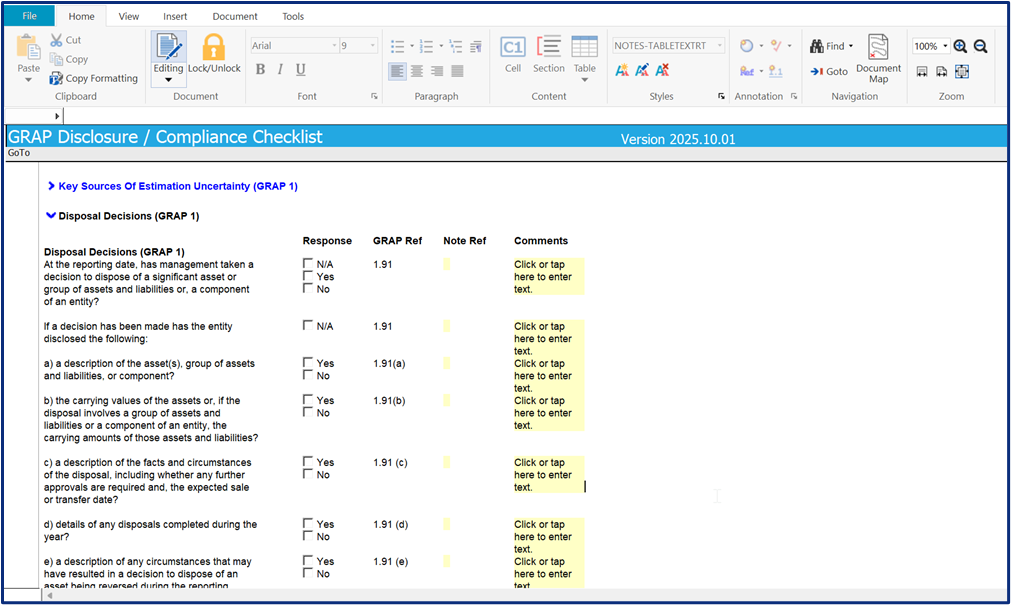
Task: Click the Cell icon in Content group
Action: [x=512, y=55]
